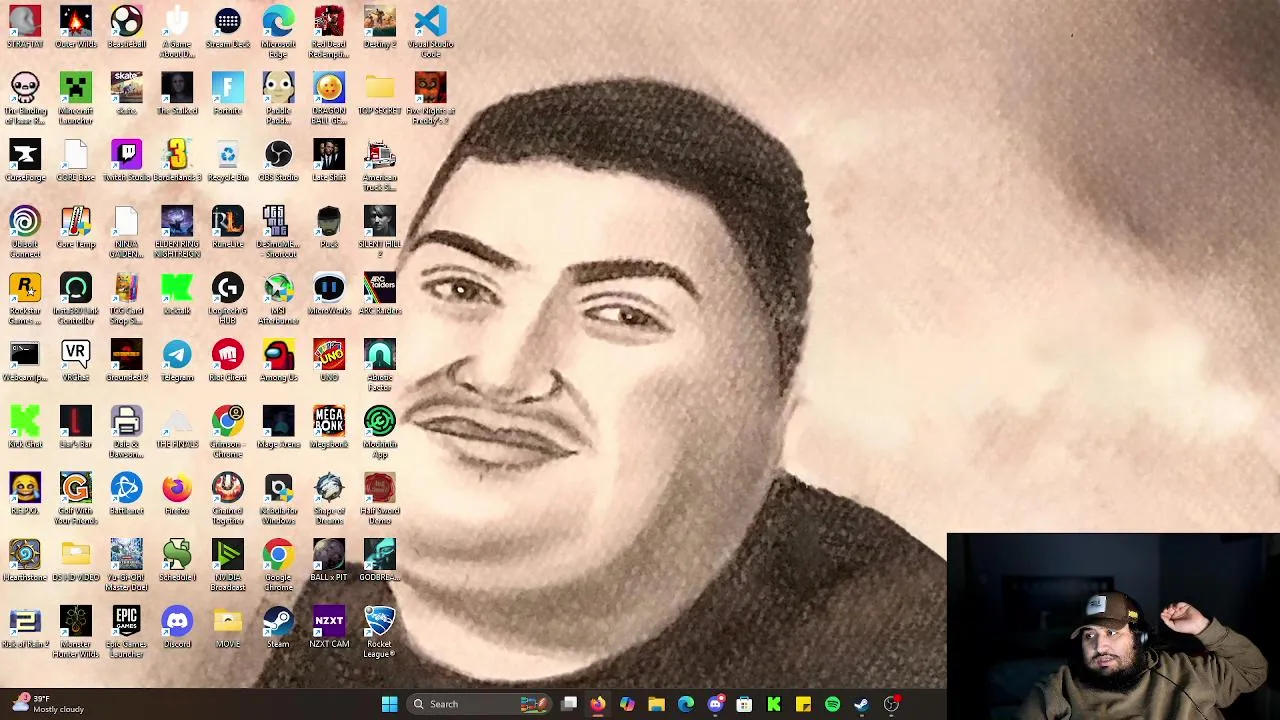Image resolution: width=1280 pixels, height=720 pixels.
Task: Open the MOVIE folder on desktop
Action: pos(228,627)
